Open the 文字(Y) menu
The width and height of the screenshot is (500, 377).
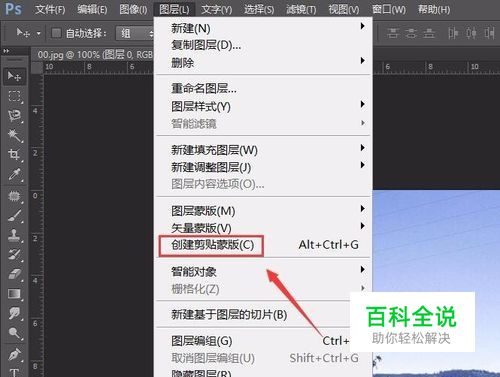pyautogui.click(x=217, y=10)
